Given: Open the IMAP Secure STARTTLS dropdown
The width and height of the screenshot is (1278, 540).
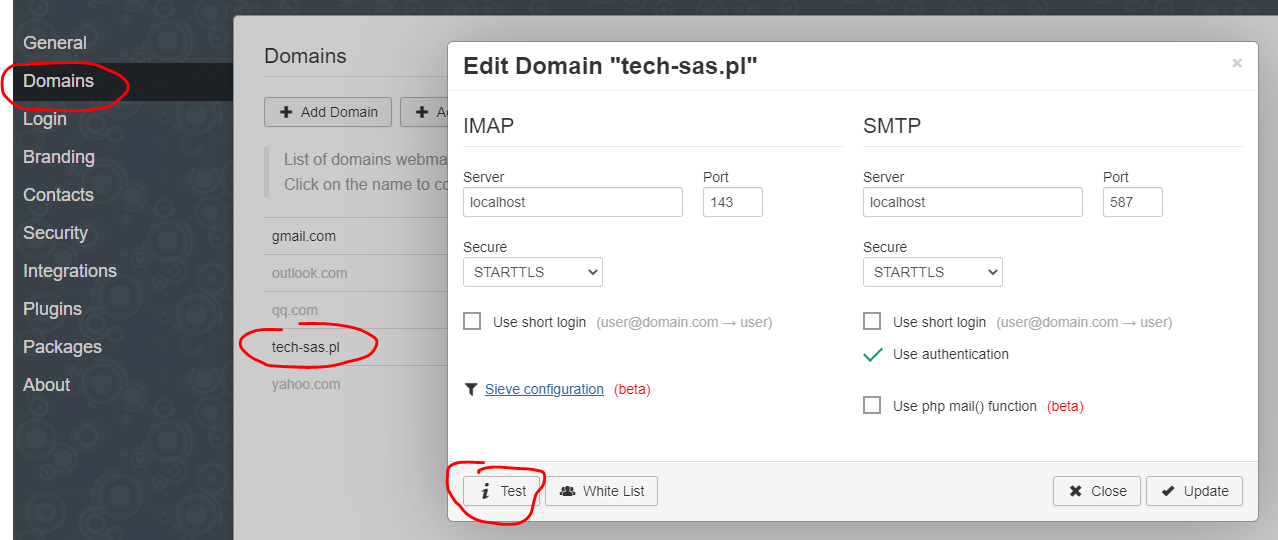Looking at the screenshot, I should point(533,272).
